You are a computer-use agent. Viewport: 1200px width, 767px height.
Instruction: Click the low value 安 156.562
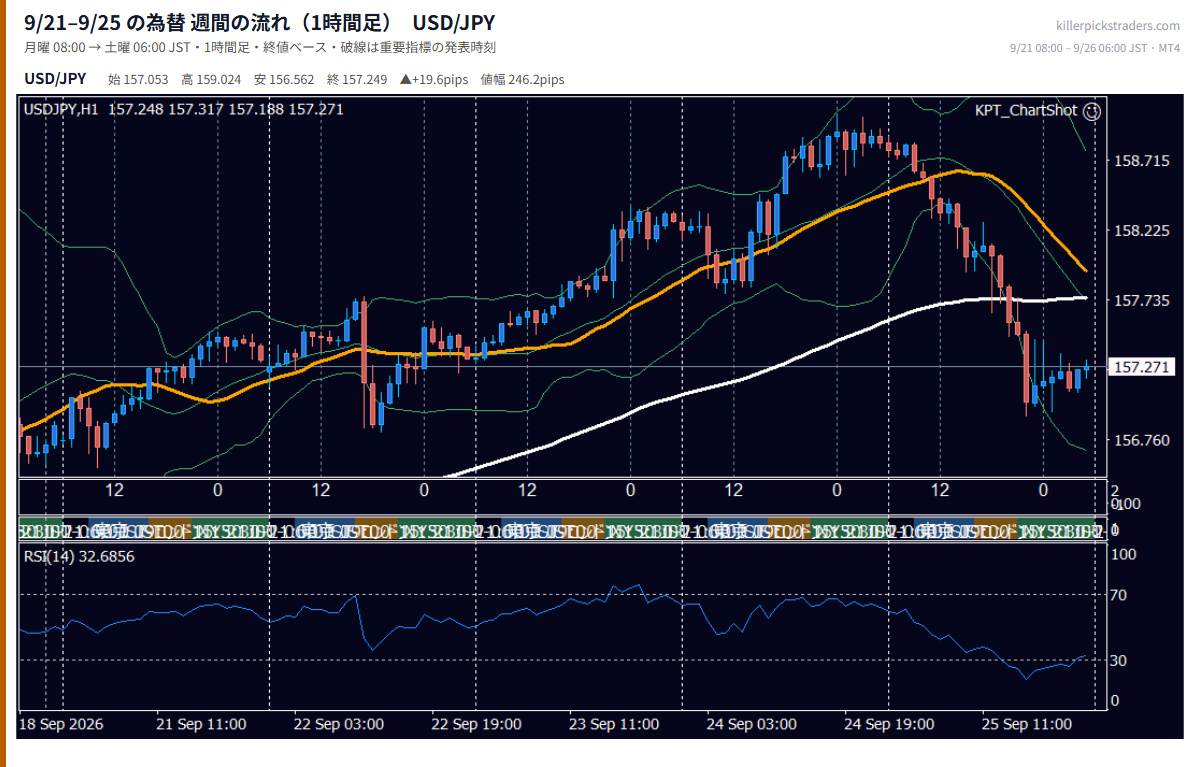click(284, 79)
